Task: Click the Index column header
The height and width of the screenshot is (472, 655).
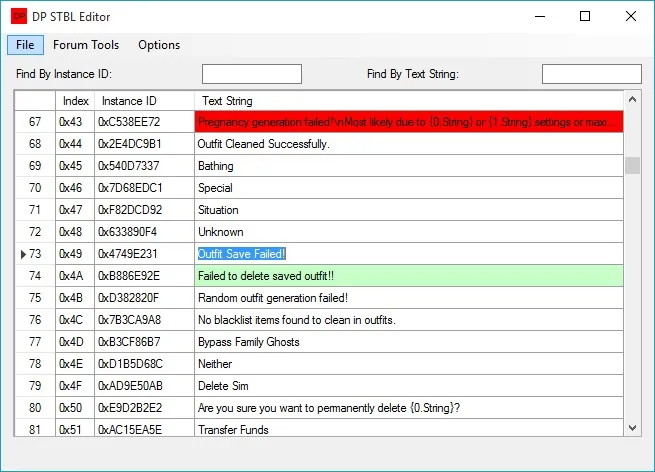Action: pyautogui.click(x=75, y=101)
